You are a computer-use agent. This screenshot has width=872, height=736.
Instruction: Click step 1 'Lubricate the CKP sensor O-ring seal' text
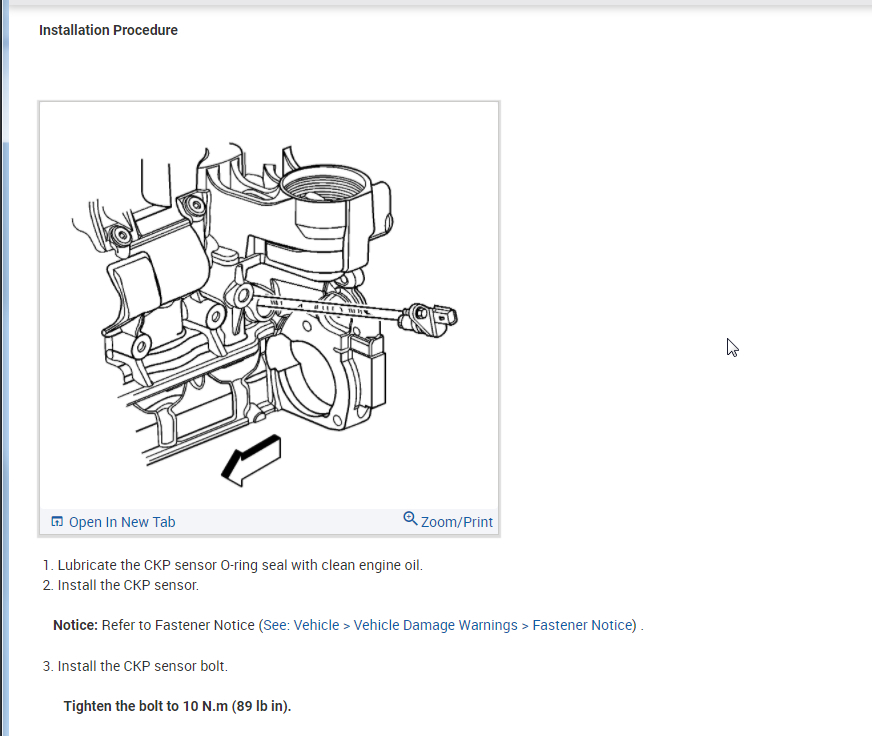(240, 565)
